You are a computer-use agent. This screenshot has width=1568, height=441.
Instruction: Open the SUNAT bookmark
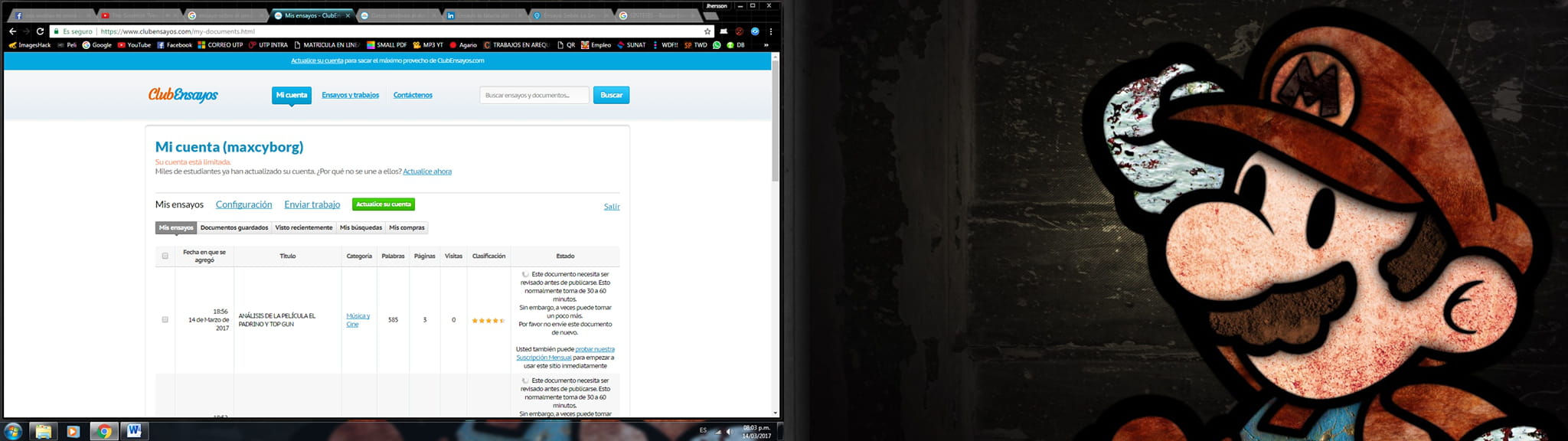coord(632,45)
